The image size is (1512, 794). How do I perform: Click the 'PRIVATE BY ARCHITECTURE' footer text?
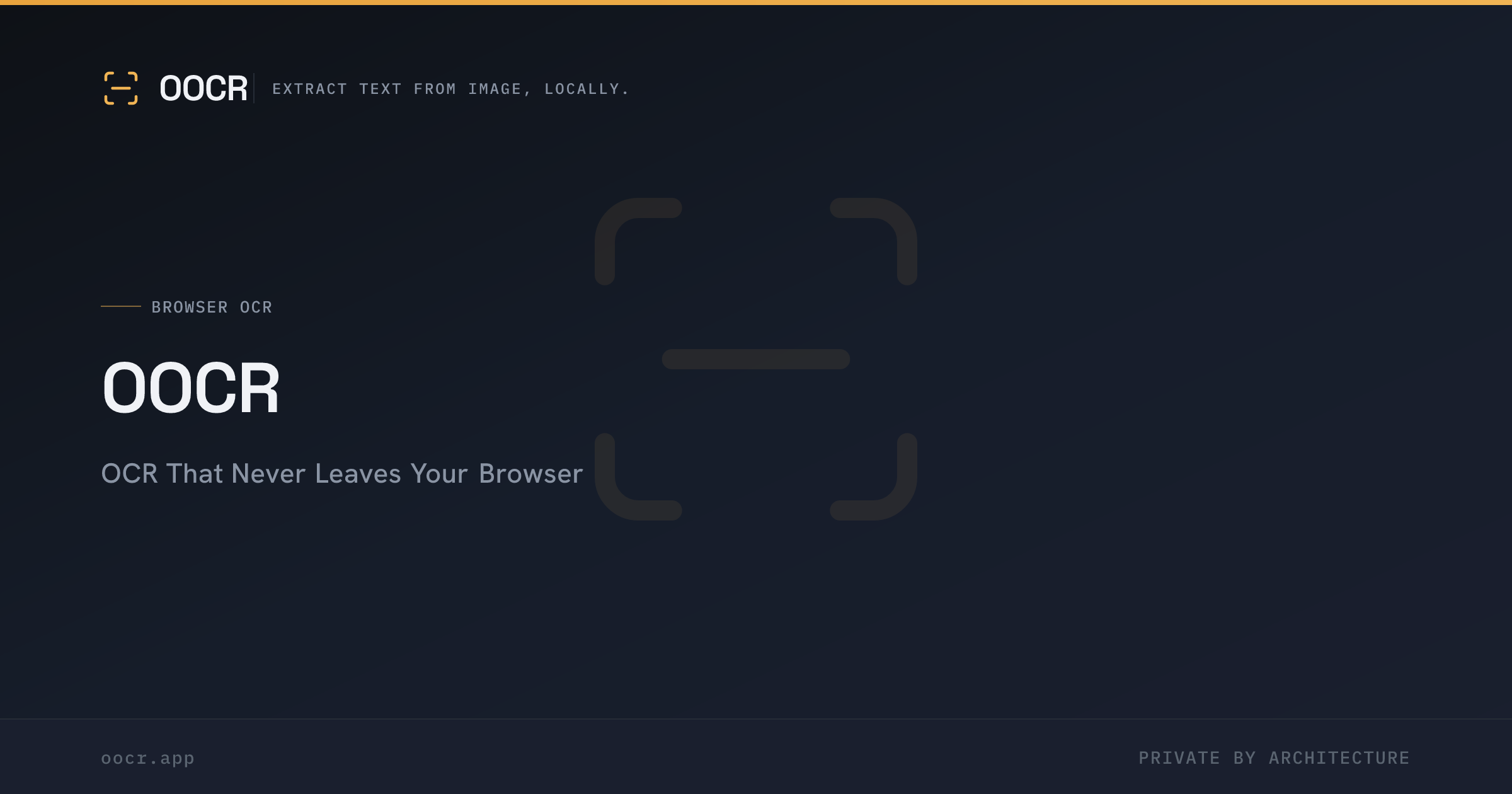click(1274, 758)
